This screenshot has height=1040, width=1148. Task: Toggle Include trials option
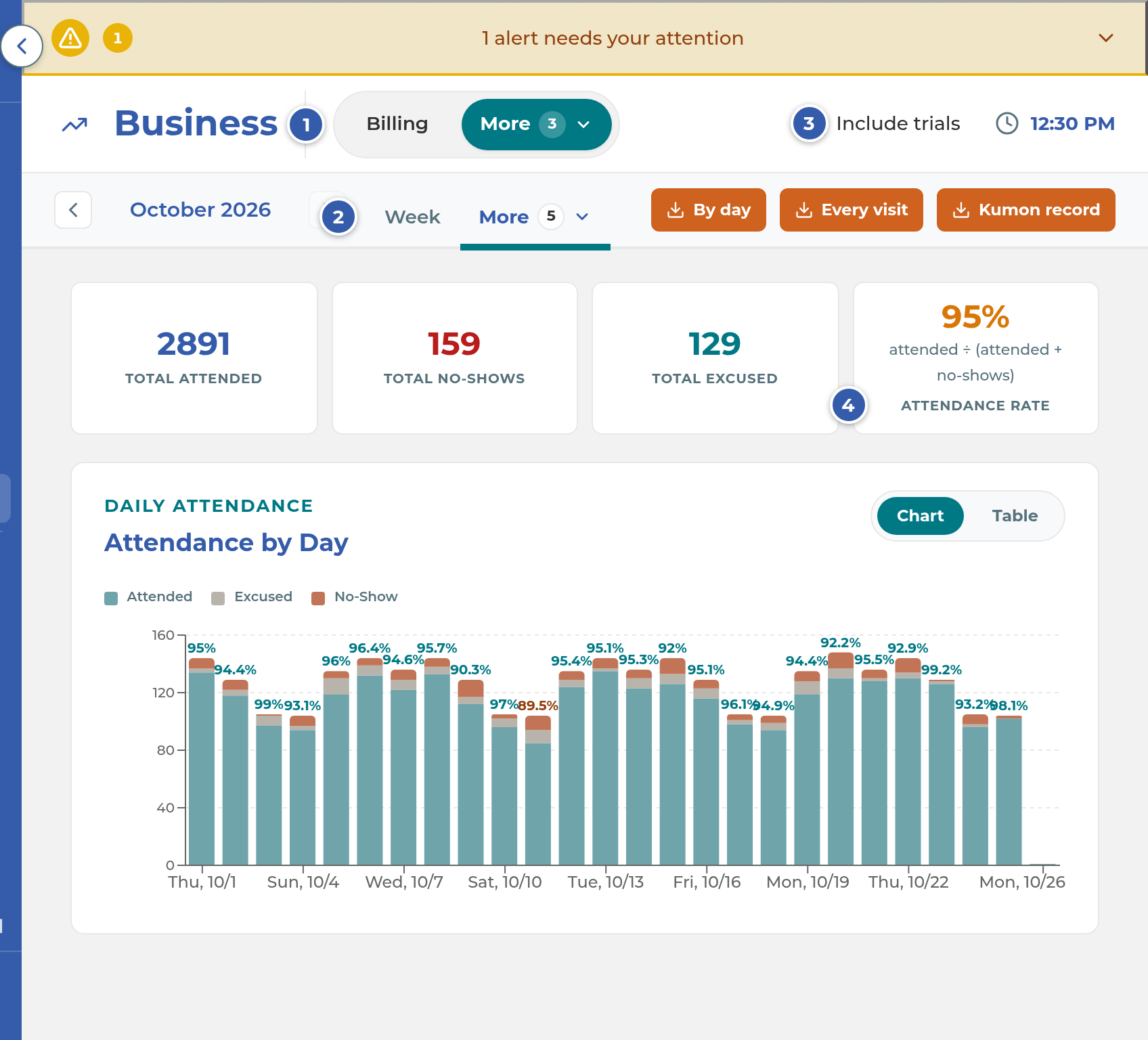[898, 123]
